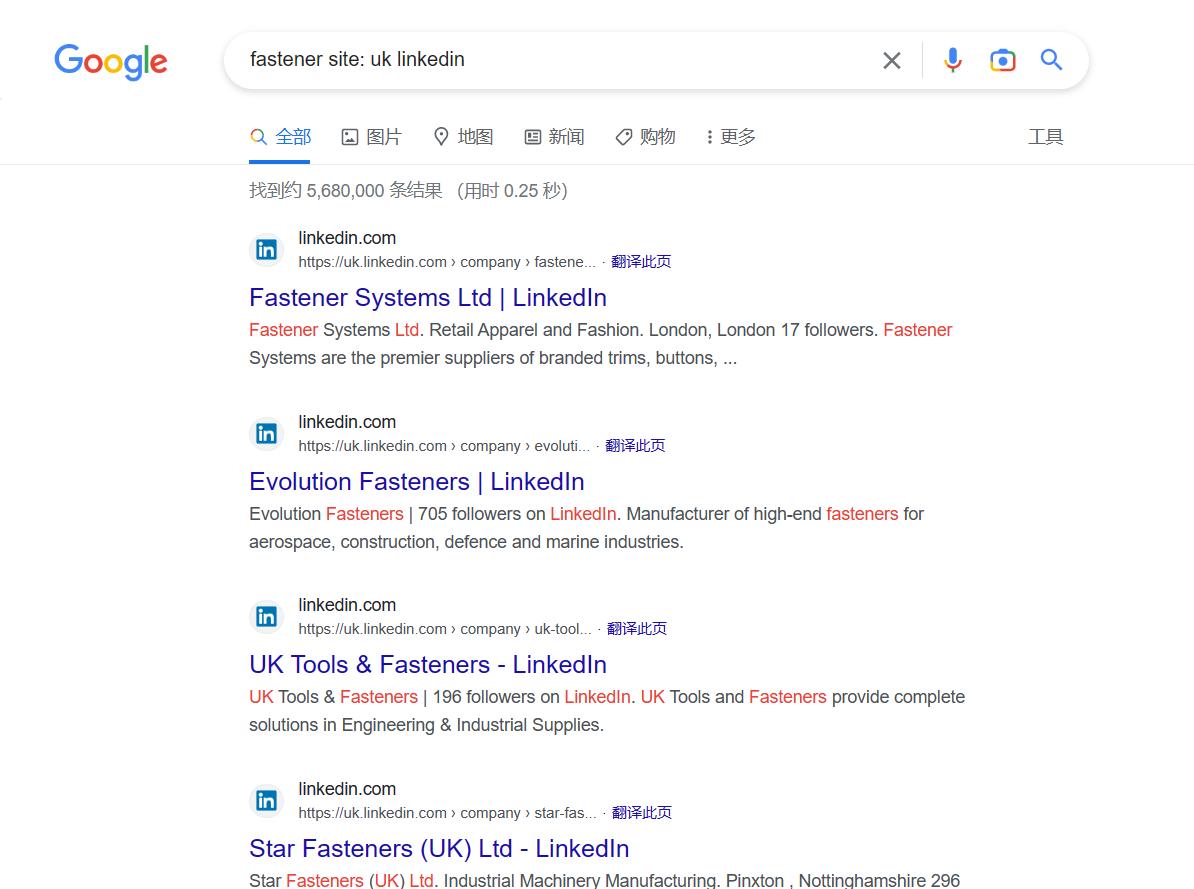This screenshot has height=889, width=1194.
Task: Click snippet mentioning 196 followers on LinkedIn
Action: coord(607,711)
